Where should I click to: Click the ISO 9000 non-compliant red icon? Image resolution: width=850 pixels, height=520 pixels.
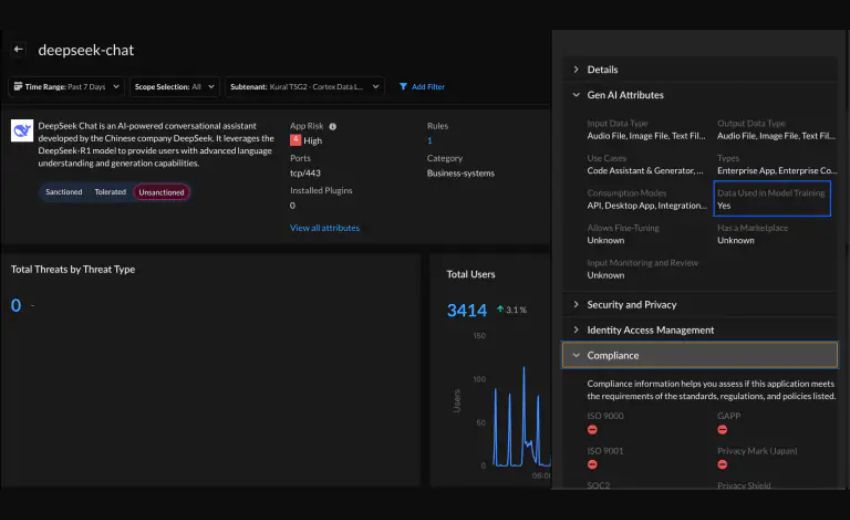pyautogui.click(x=593, y=429)
